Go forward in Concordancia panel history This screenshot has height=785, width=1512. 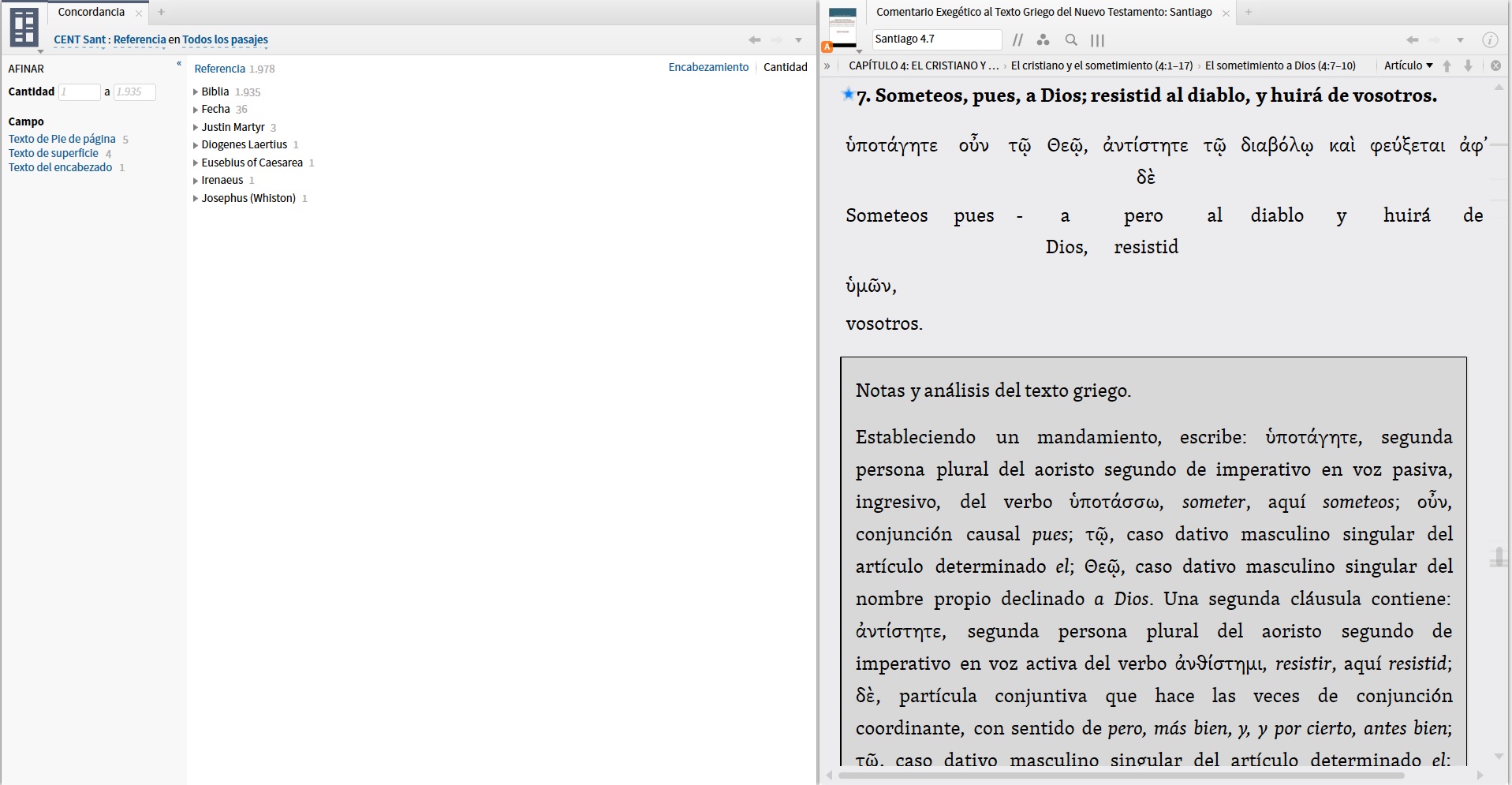click(x=777, y=39)
